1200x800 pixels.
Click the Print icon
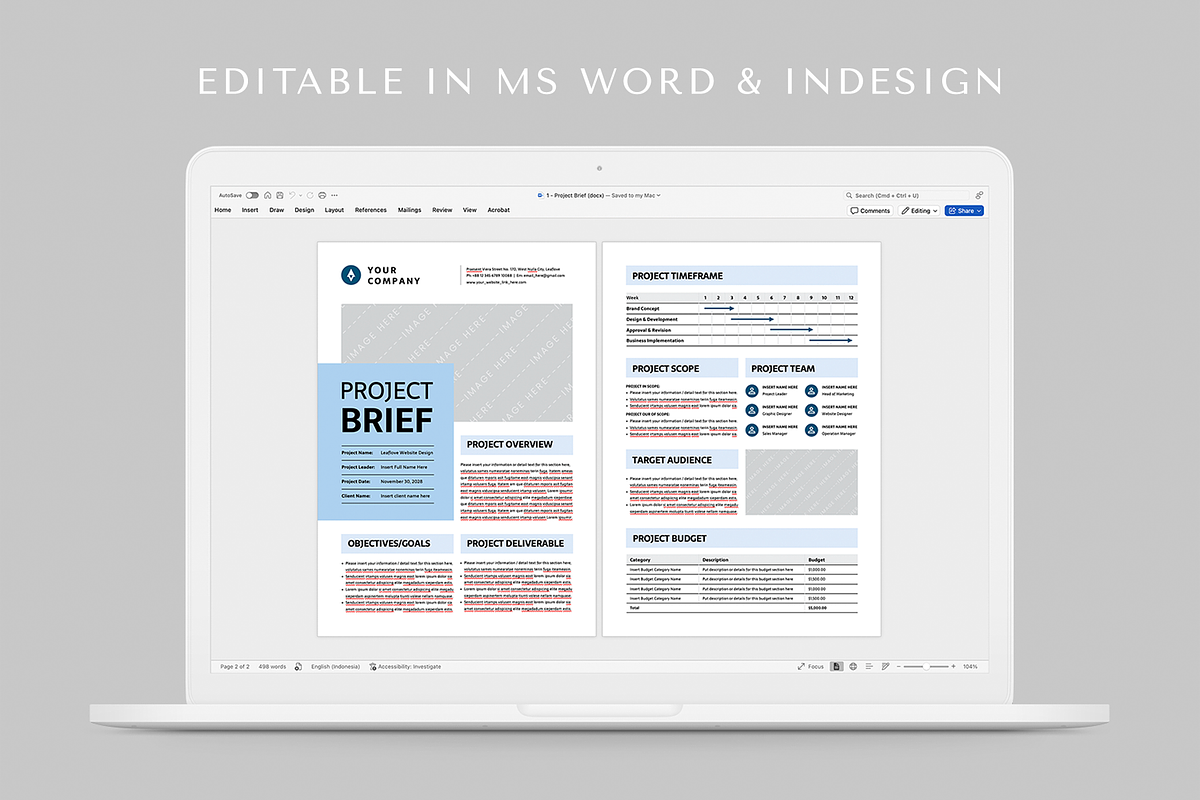pos(322,195)
